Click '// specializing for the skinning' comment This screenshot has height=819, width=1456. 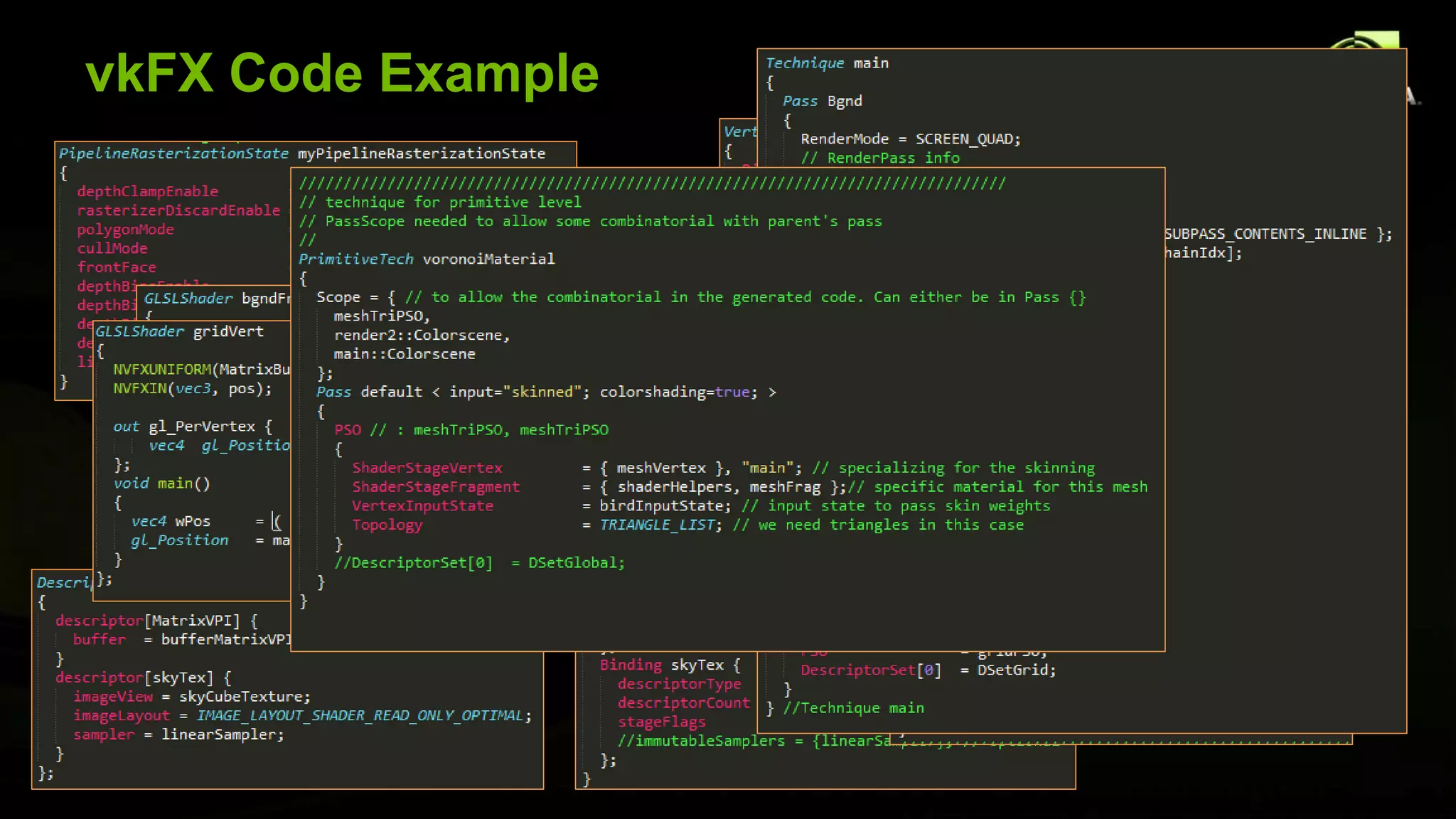tap(953, 468)
